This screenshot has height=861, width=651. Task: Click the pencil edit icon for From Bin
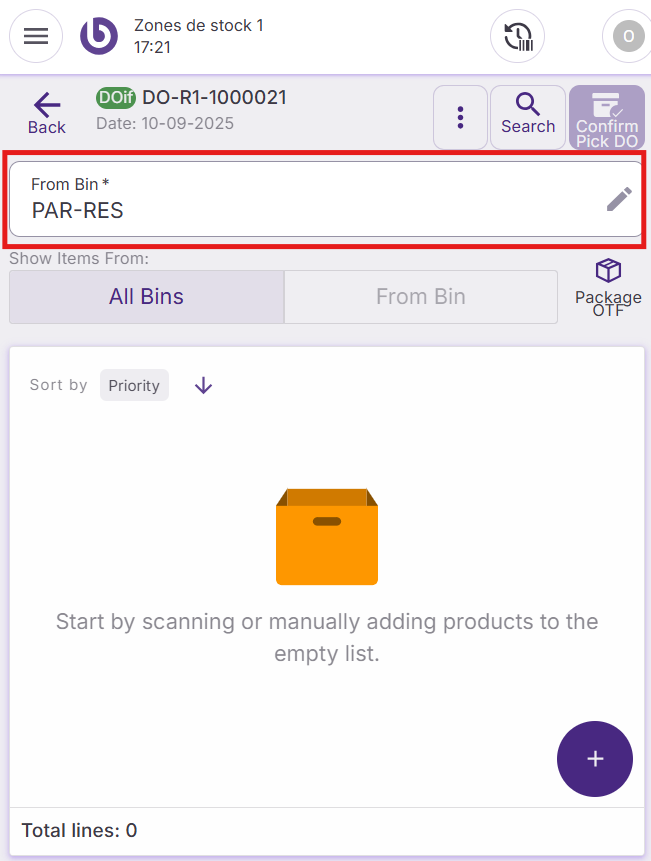619,199
